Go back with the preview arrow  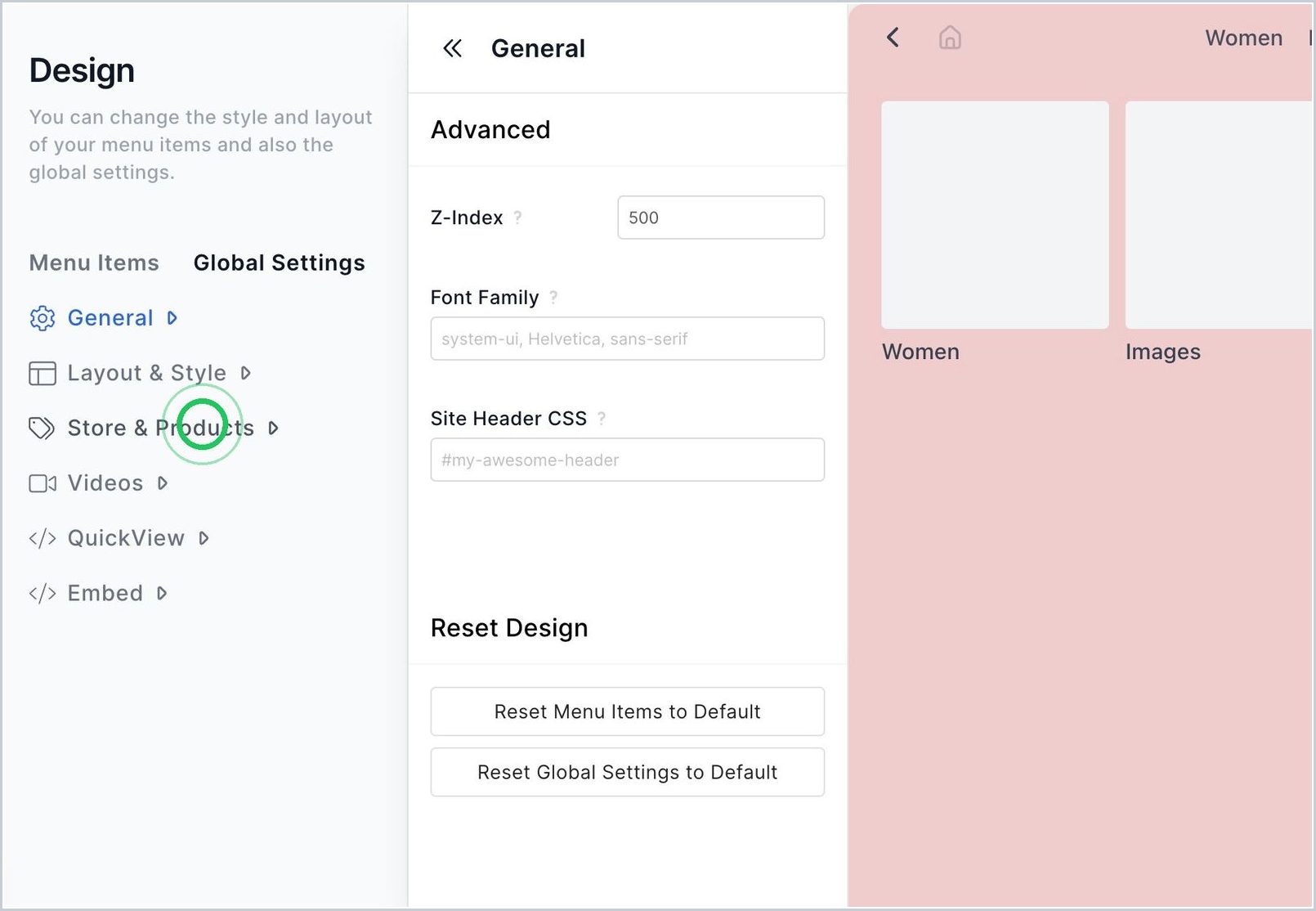pyautogui.click(x=893, y=37)
